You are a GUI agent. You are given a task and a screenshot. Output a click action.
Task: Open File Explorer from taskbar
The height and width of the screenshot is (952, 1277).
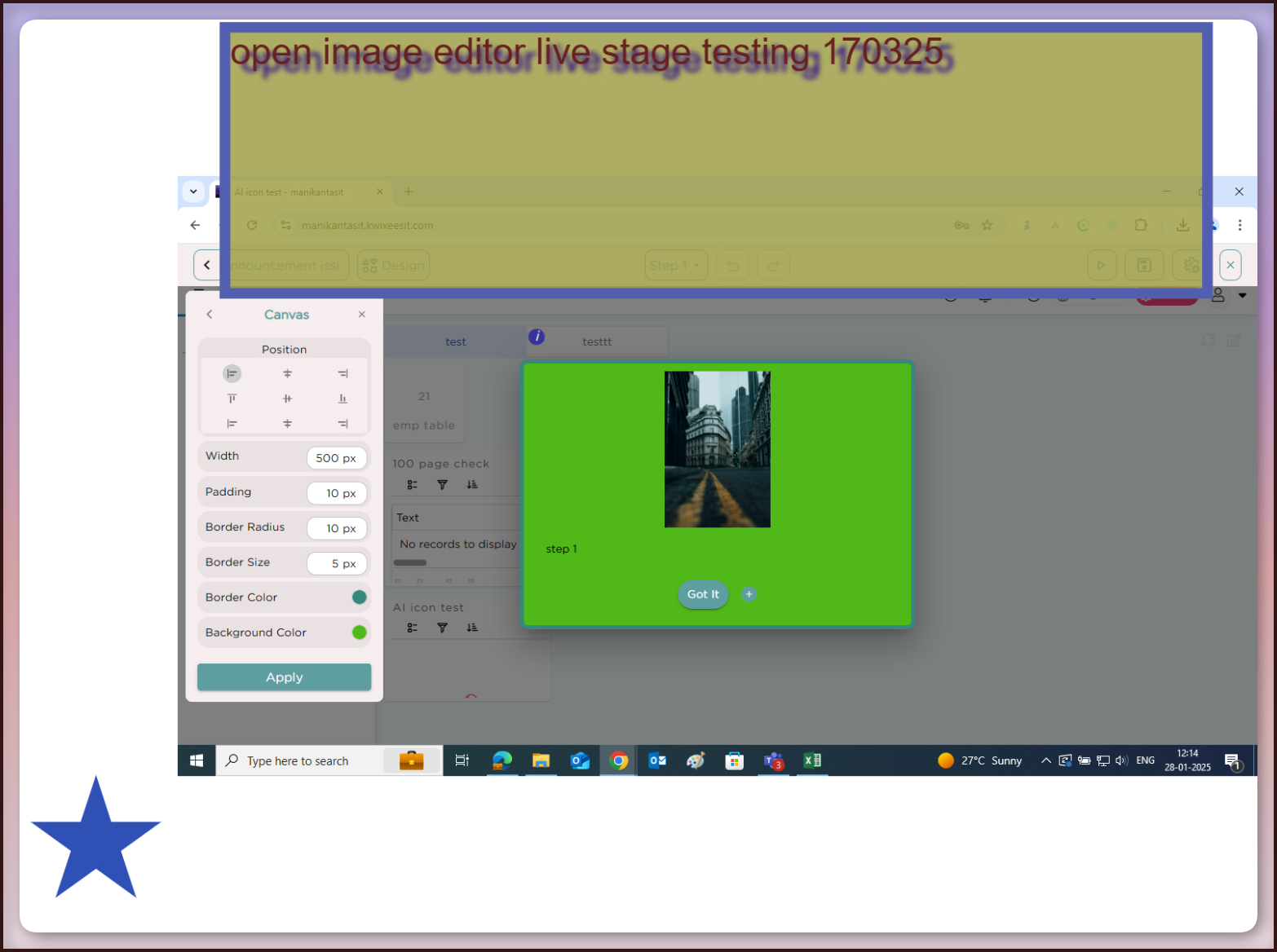[x=541, y=760]
